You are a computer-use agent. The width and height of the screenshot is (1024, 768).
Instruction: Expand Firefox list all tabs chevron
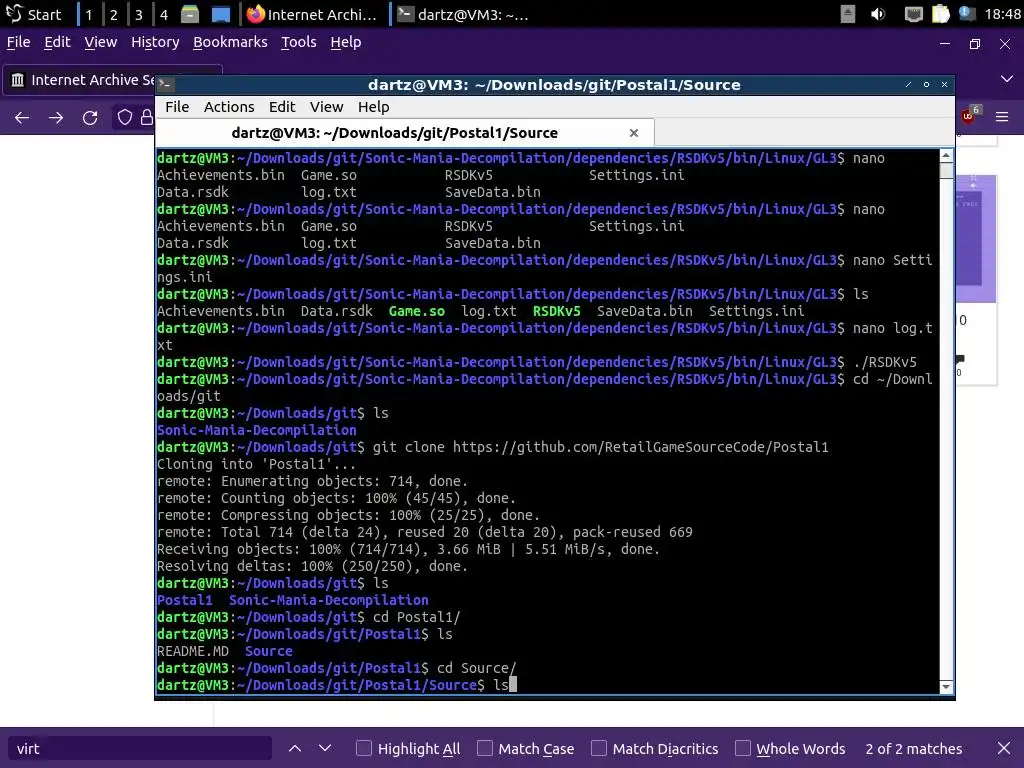tap(1006, 78)
